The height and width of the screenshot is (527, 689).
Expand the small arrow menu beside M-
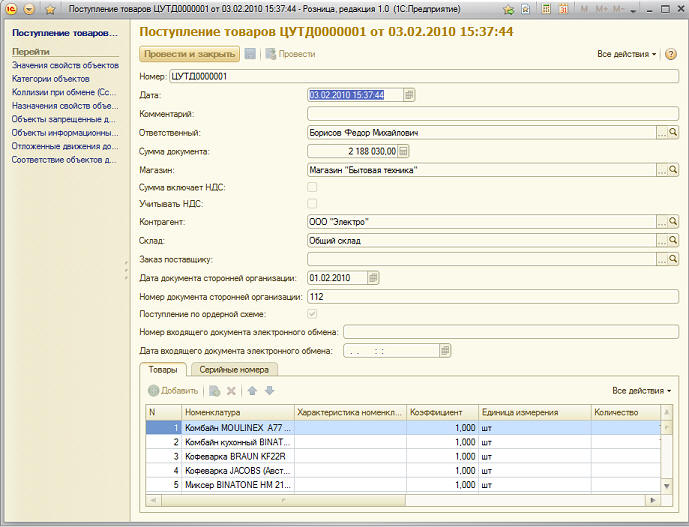633,11
